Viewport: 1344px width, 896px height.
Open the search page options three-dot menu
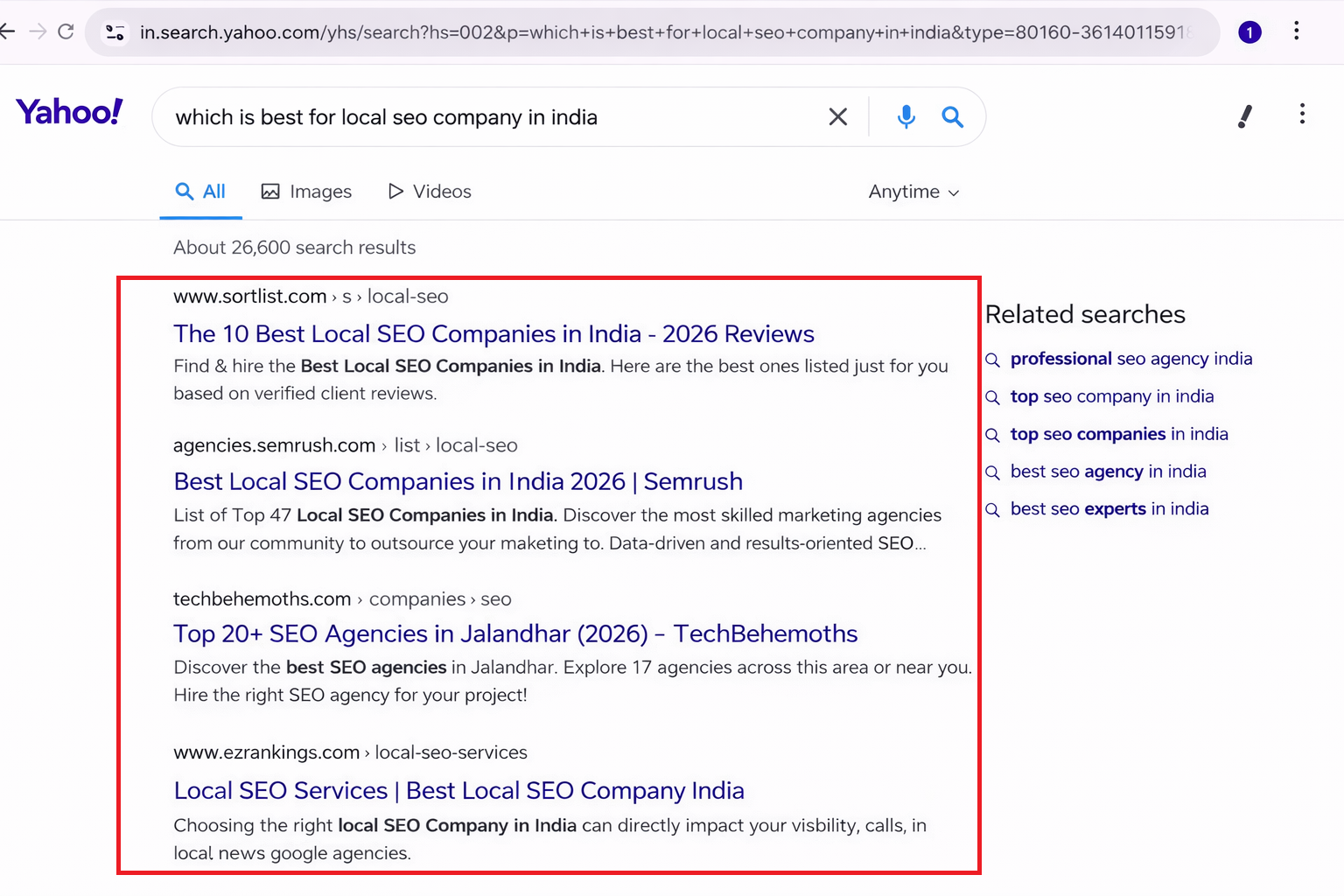tap(1303, 115)
